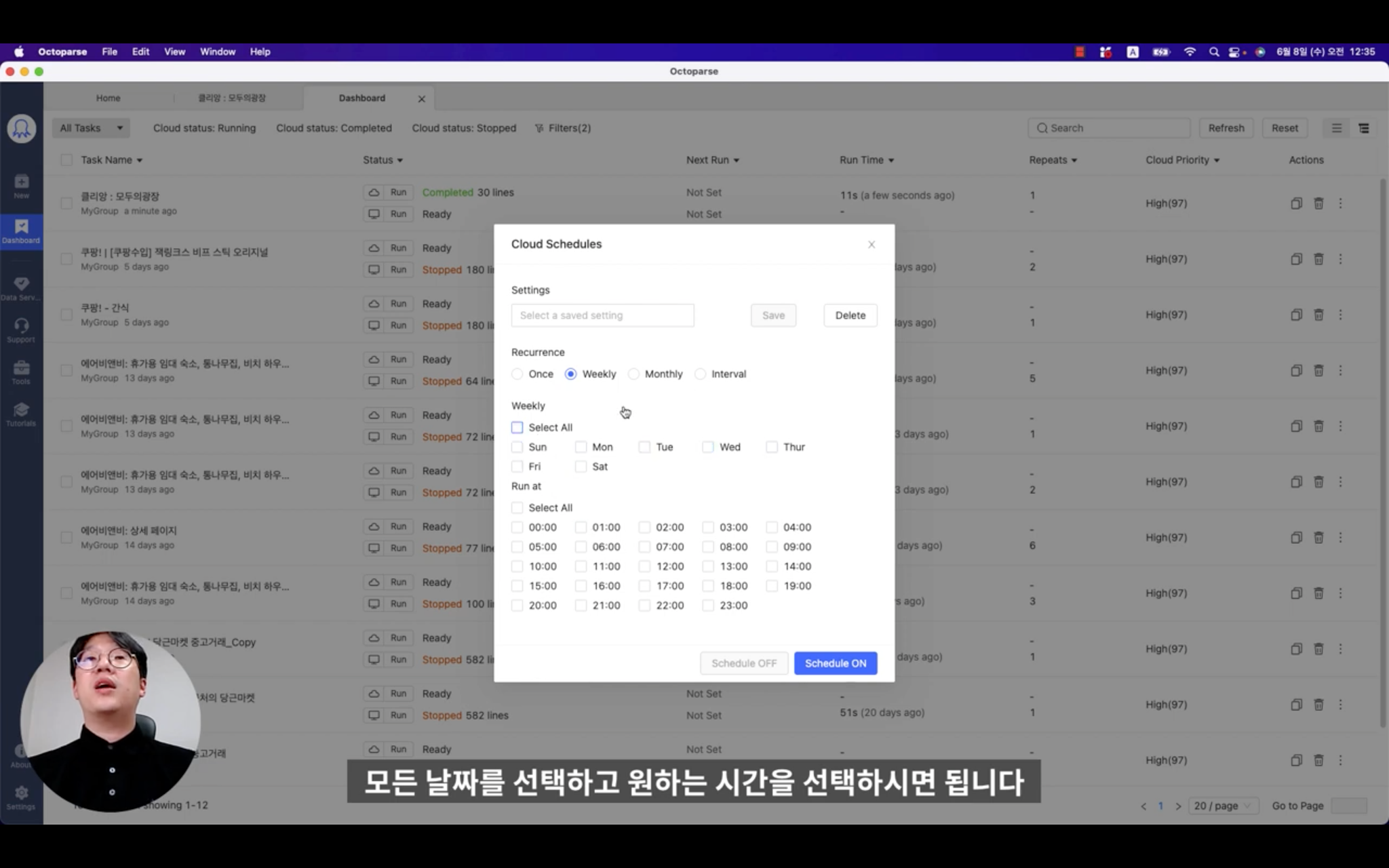The image size is (1389, 868).
Task: Open the Status column filter
Action: tap(383, 160)
